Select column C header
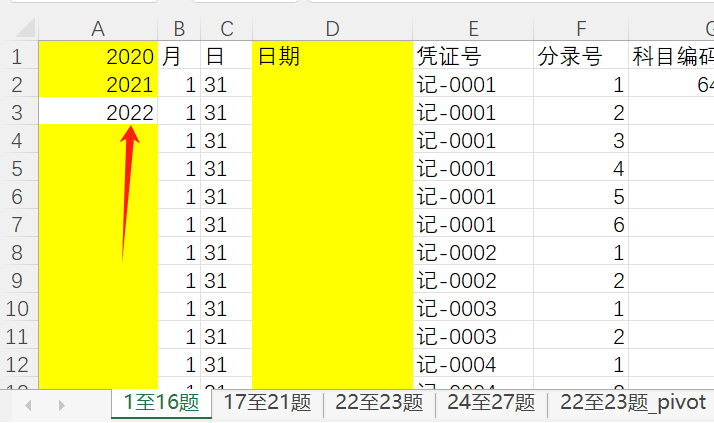The image size is (714, 423). coord(226,29)
